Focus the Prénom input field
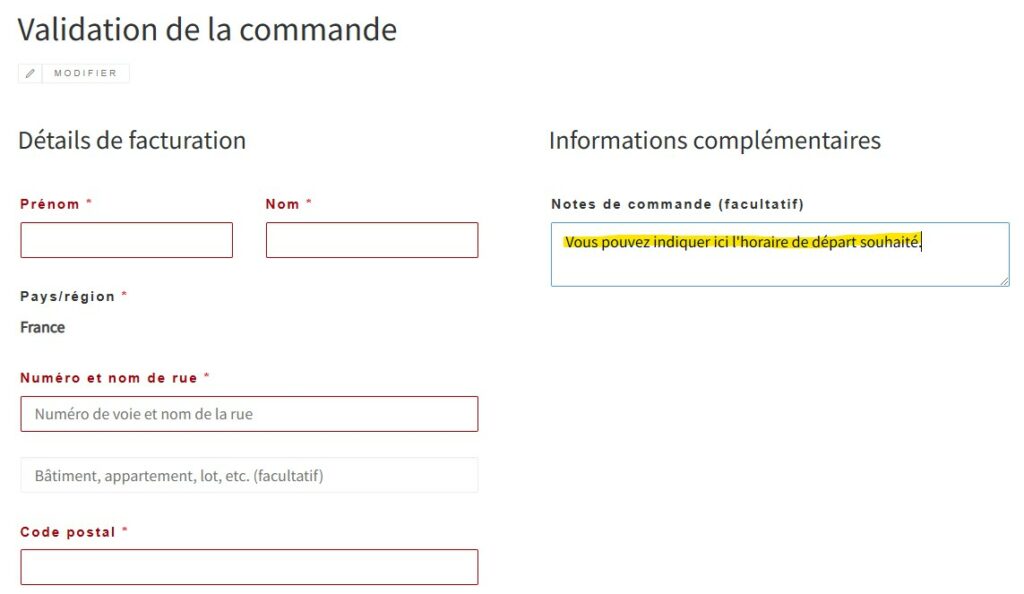Viewport: 1024px width, 594px height. 127,240
